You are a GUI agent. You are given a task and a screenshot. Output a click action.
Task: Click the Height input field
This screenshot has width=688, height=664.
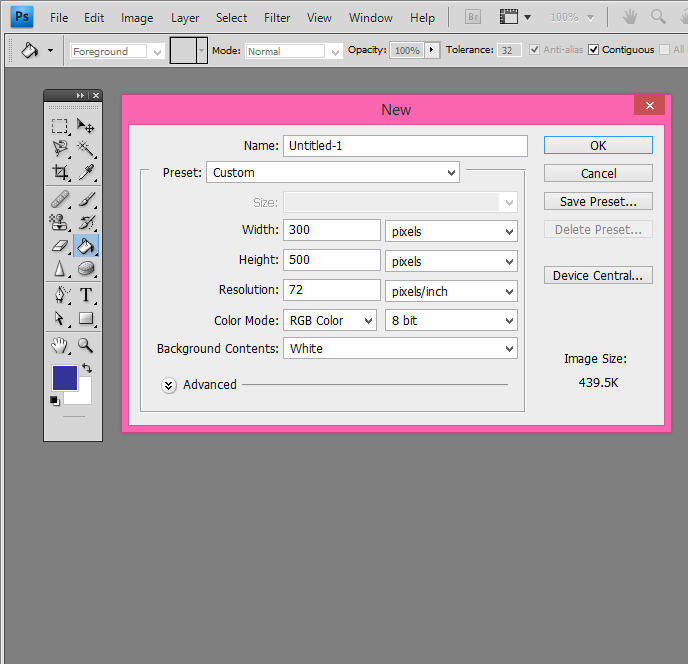coord(332,260)
